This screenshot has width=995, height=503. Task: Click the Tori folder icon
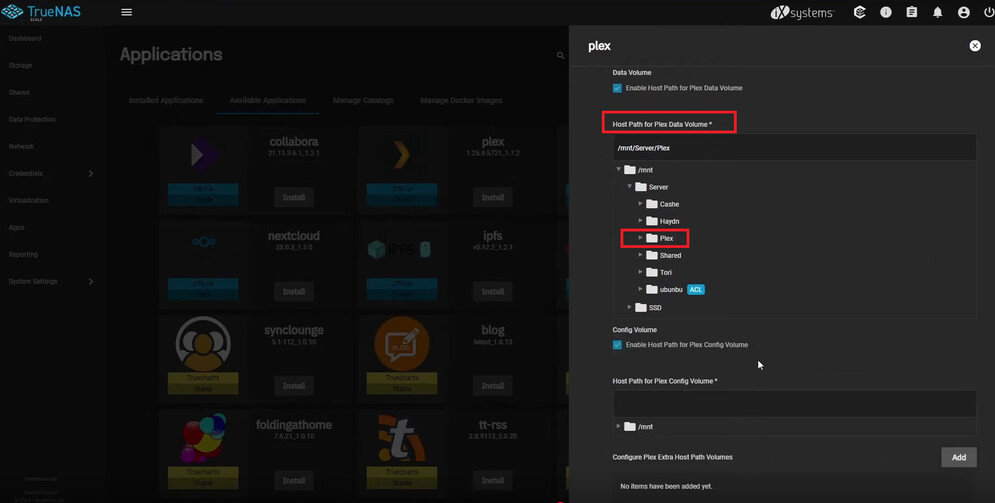(652, 272)
